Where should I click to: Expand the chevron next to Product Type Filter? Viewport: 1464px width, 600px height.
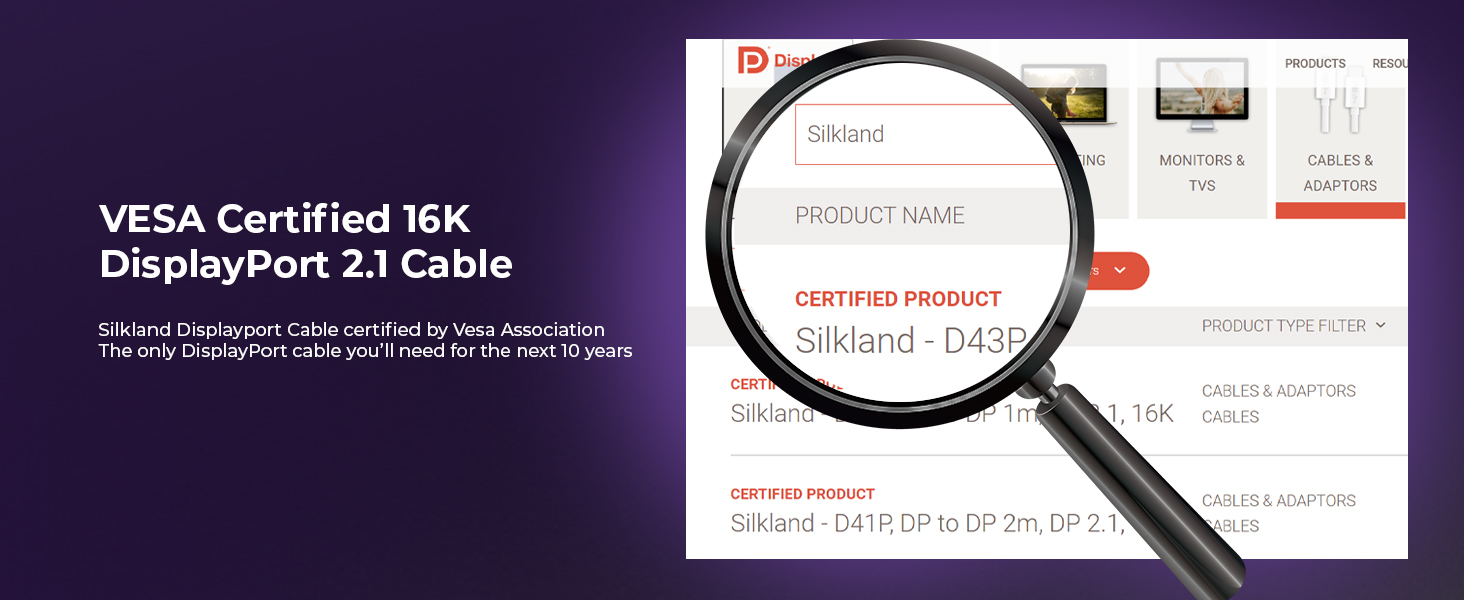(1382, 326)
